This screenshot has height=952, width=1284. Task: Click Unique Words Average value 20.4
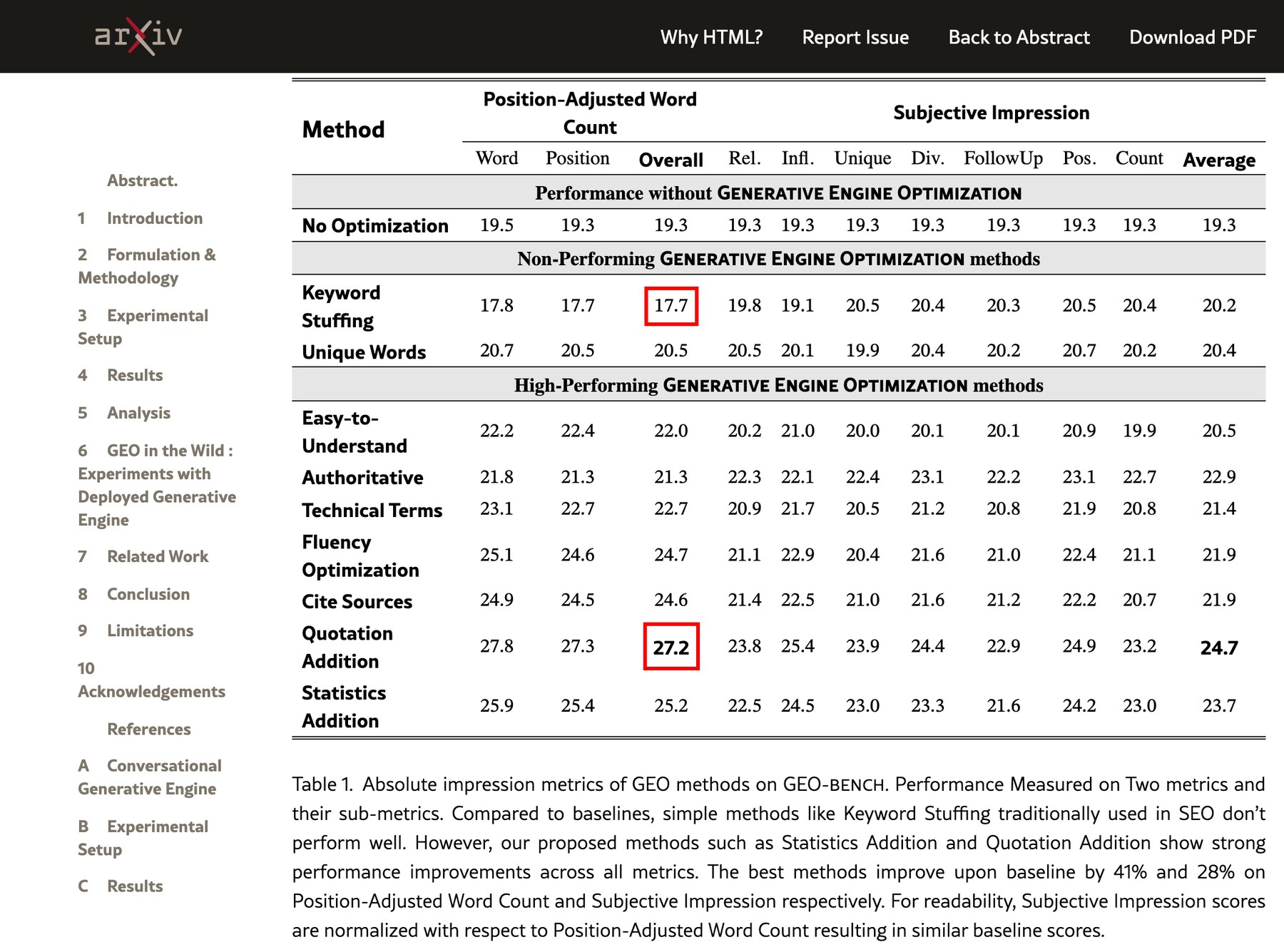[1219, 350]
